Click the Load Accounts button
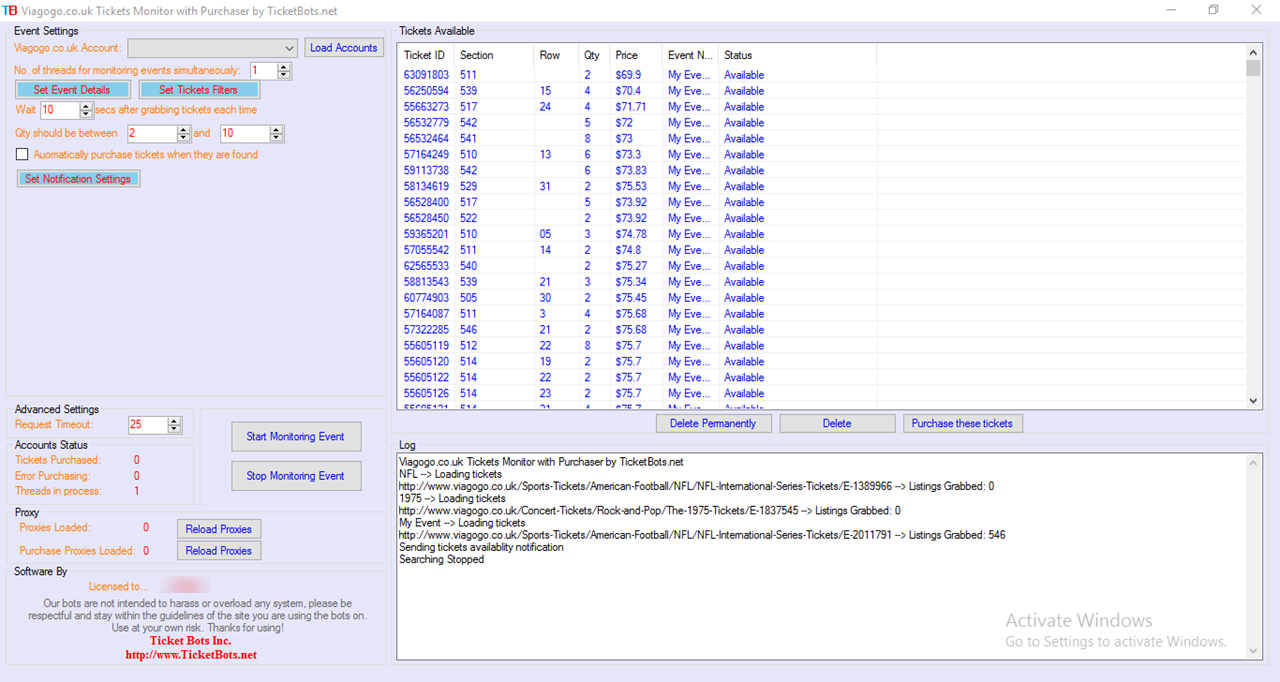This screenshot has height=682, width=1280. [x=344, y=48]
